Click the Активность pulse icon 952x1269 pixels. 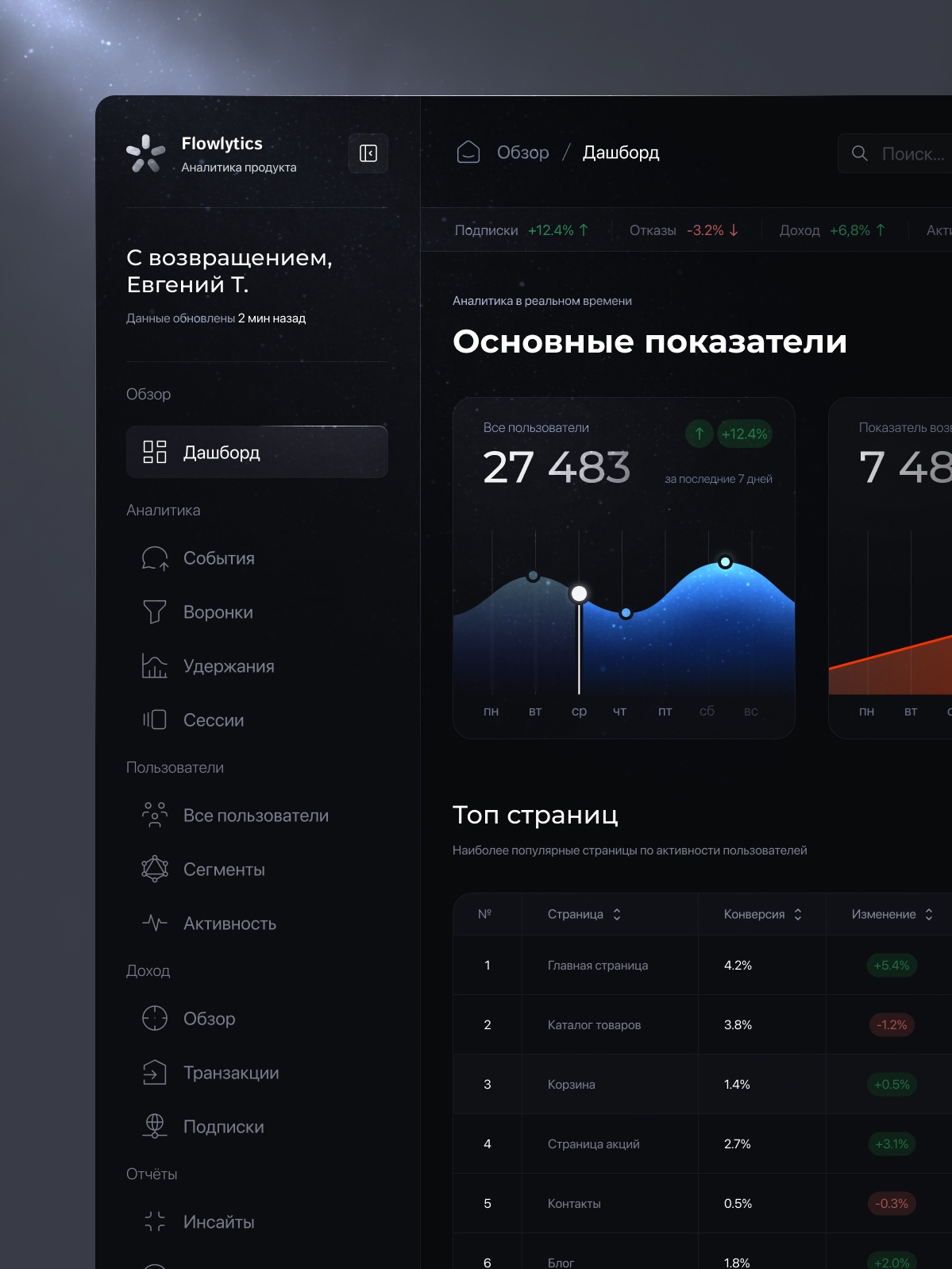[155, 924]
